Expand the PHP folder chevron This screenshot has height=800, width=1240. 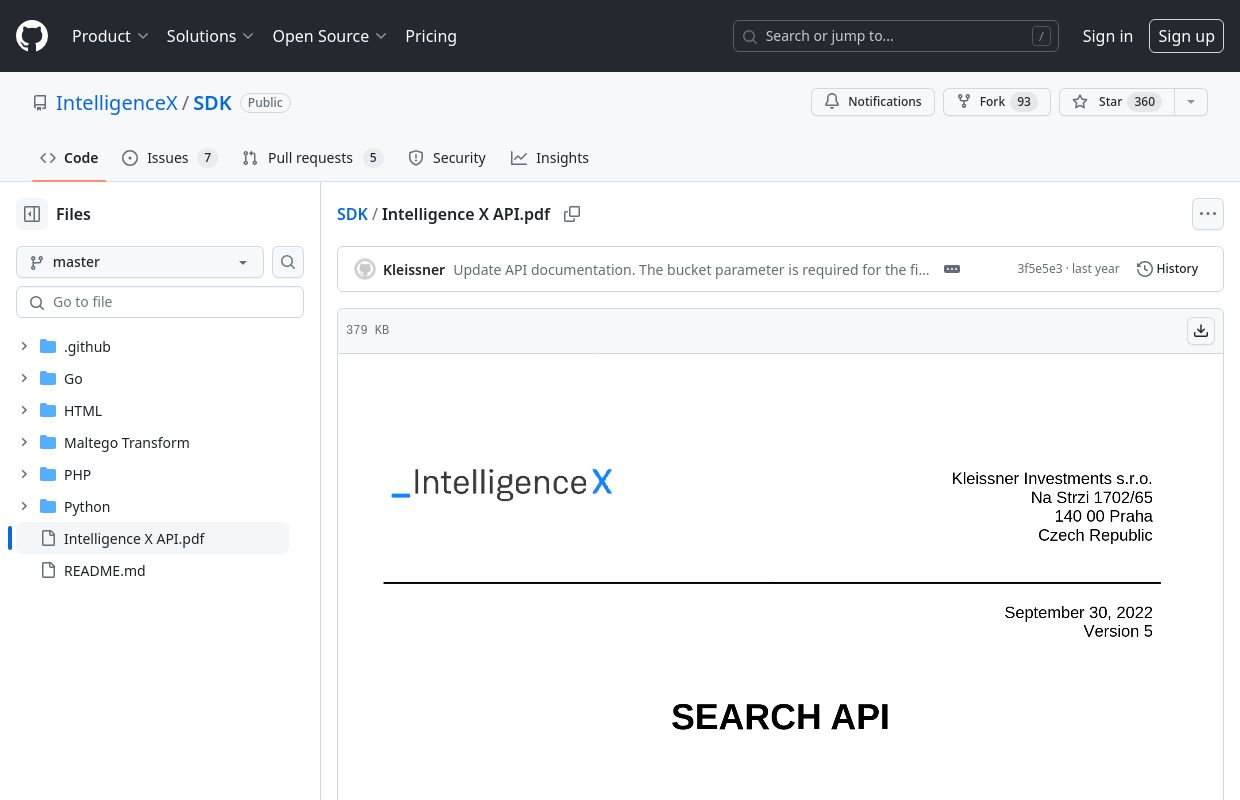(x=24, y=475)
